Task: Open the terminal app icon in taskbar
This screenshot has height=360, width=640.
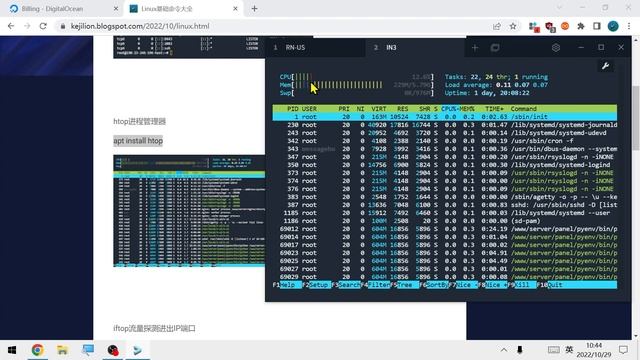Action: [138, 350]
